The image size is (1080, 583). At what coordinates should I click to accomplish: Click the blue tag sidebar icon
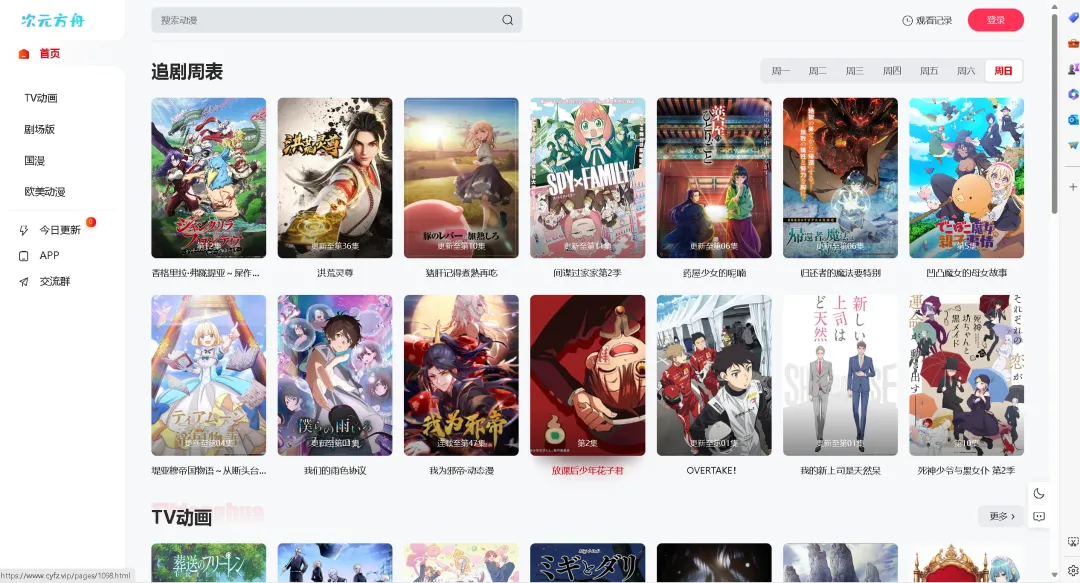1072,18
